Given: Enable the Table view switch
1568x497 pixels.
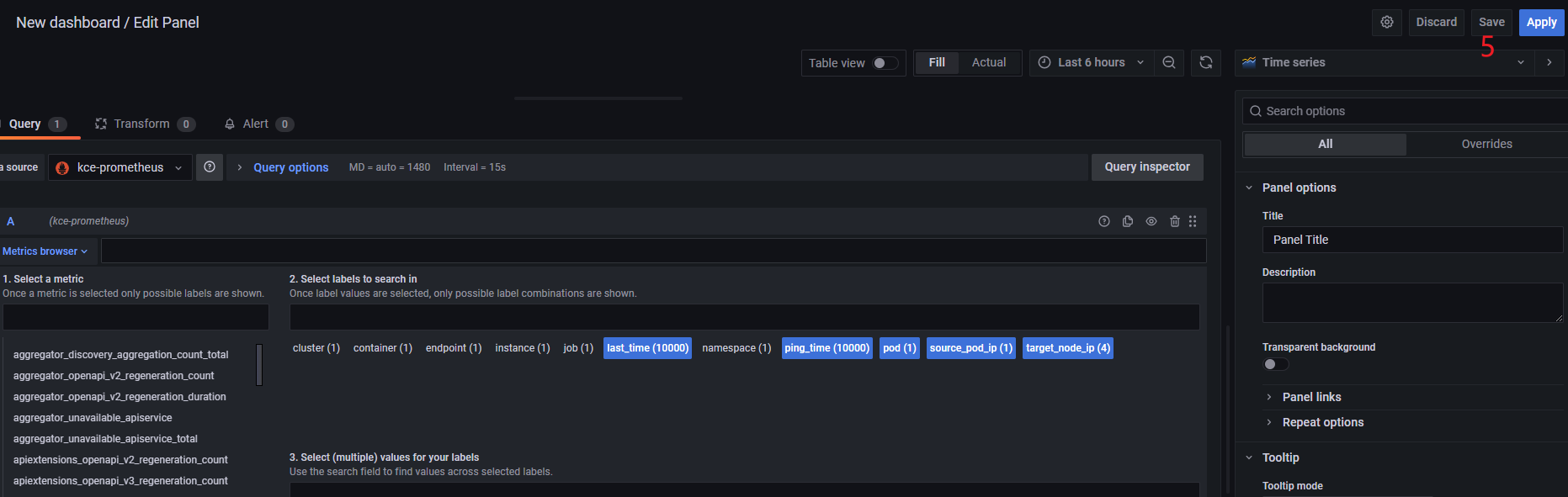Looking at the screenshot, I should pyautogui.click(x=885, y=63).
